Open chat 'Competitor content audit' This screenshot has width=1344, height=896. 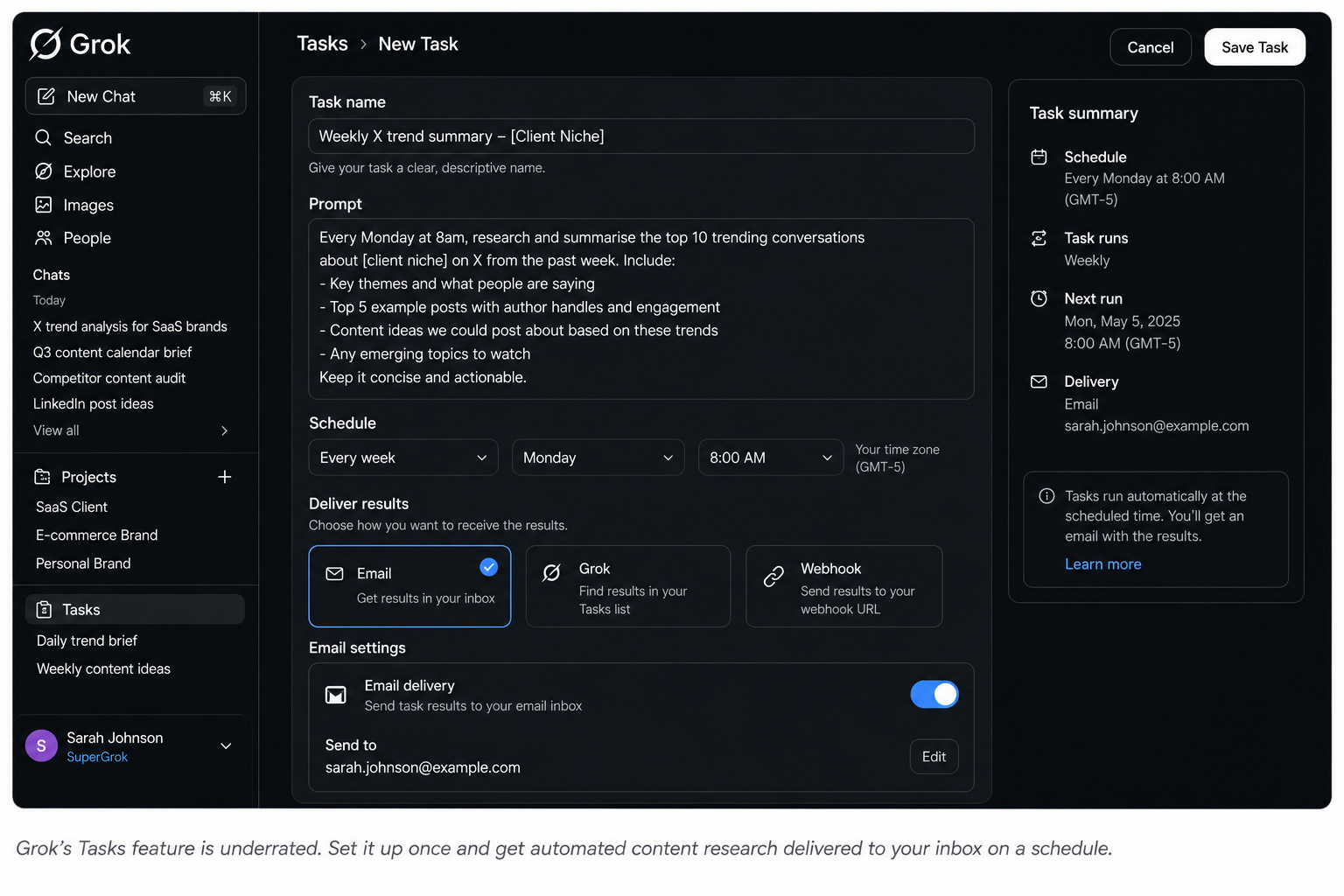109,378
